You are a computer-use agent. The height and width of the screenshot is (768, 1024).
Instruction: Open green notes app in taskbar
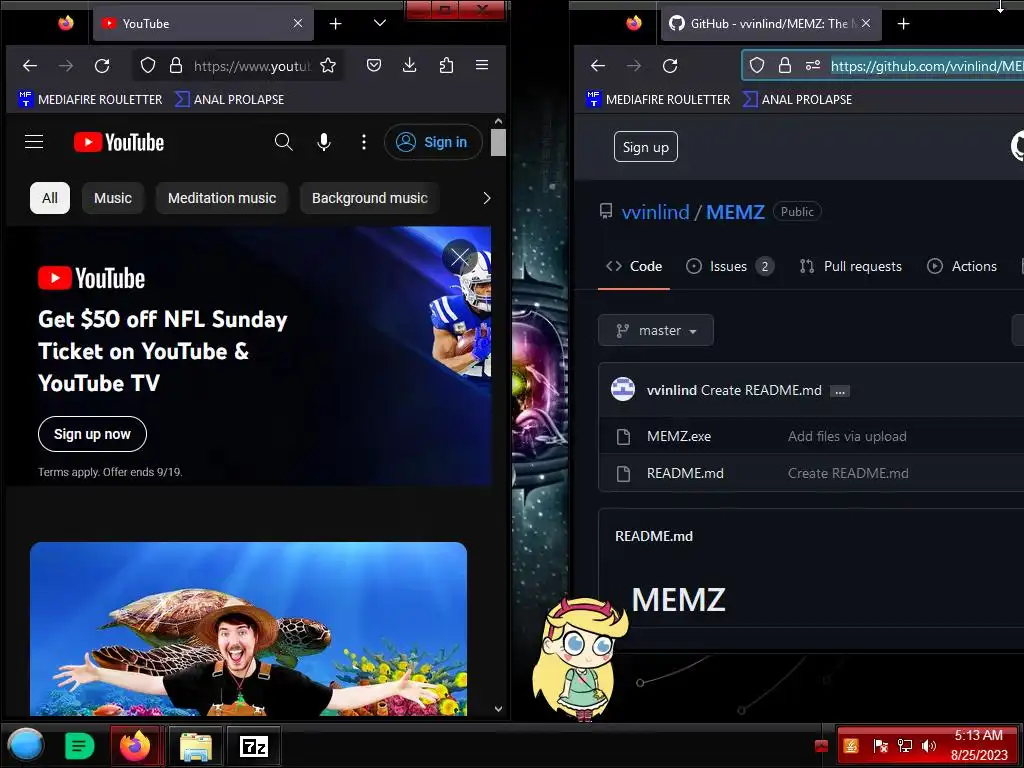tap(80, 746)
